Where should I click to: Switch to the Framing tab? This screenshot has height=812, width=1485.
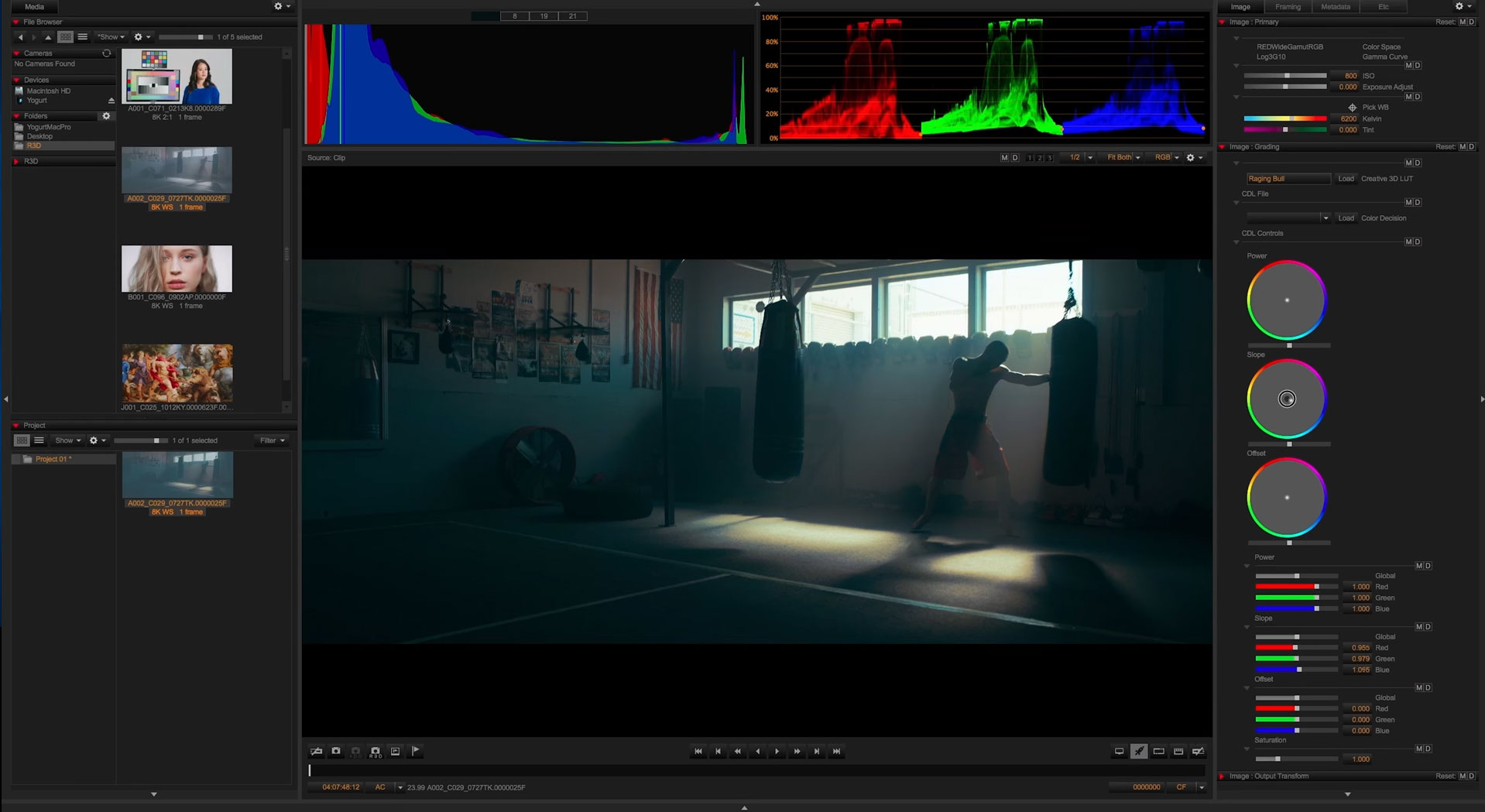[x=1288, y=7]
